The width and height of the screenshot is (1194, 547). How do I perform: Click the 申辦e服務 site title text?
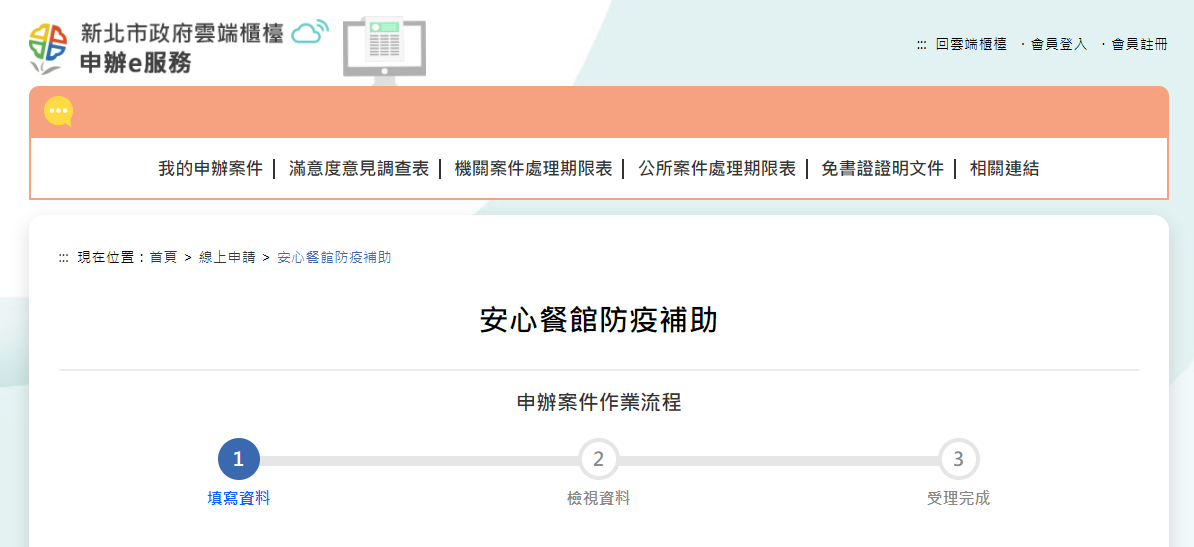(x=136, y=64)
